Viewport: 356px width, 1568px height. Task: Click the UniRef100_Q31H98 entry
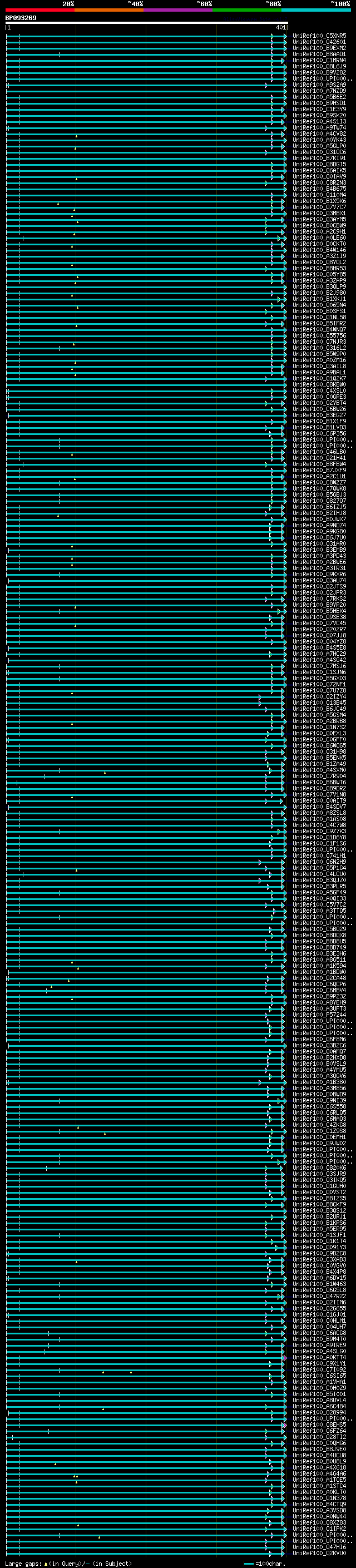point(319,751)
